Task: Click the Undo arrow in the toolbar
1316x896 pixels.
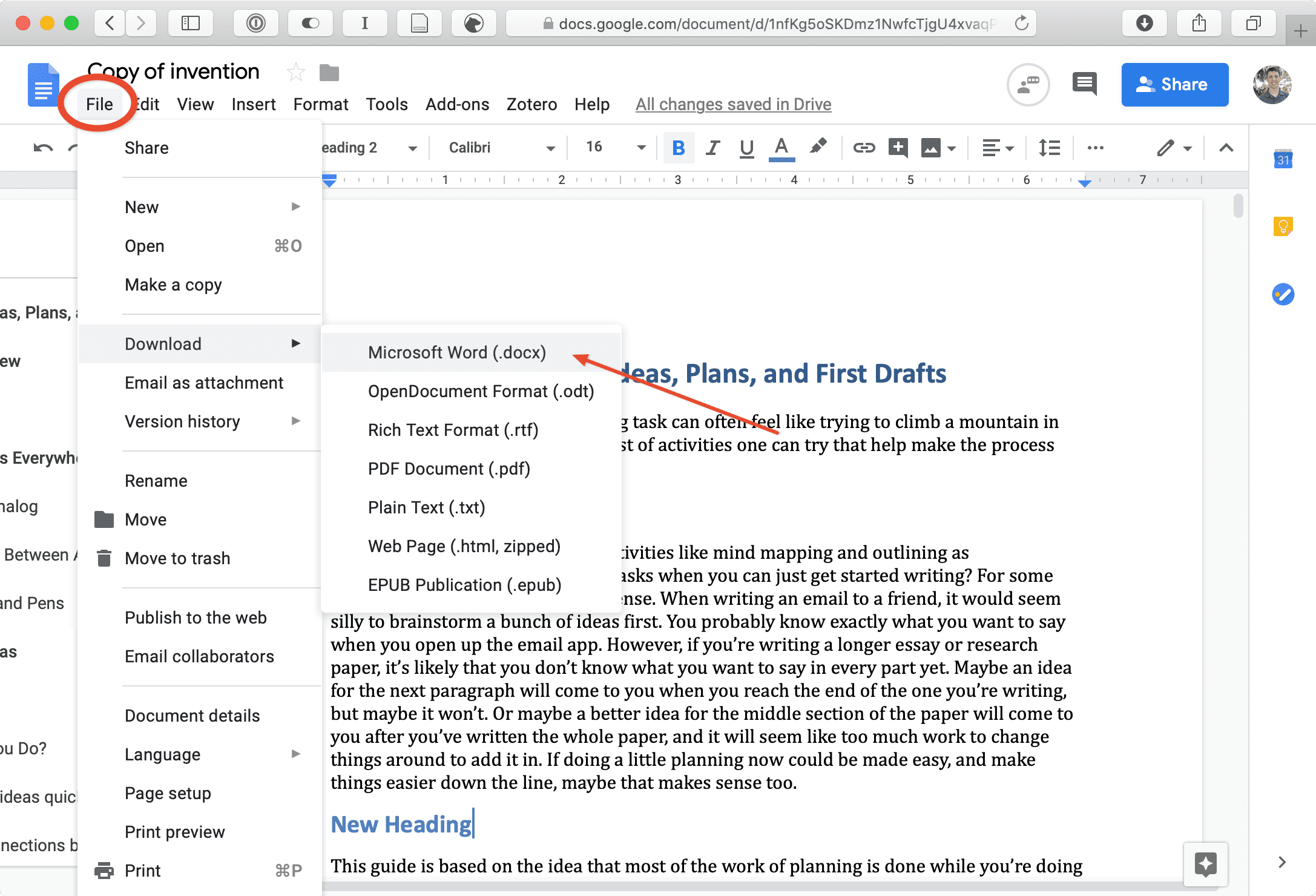Action: tap(43, 148)
